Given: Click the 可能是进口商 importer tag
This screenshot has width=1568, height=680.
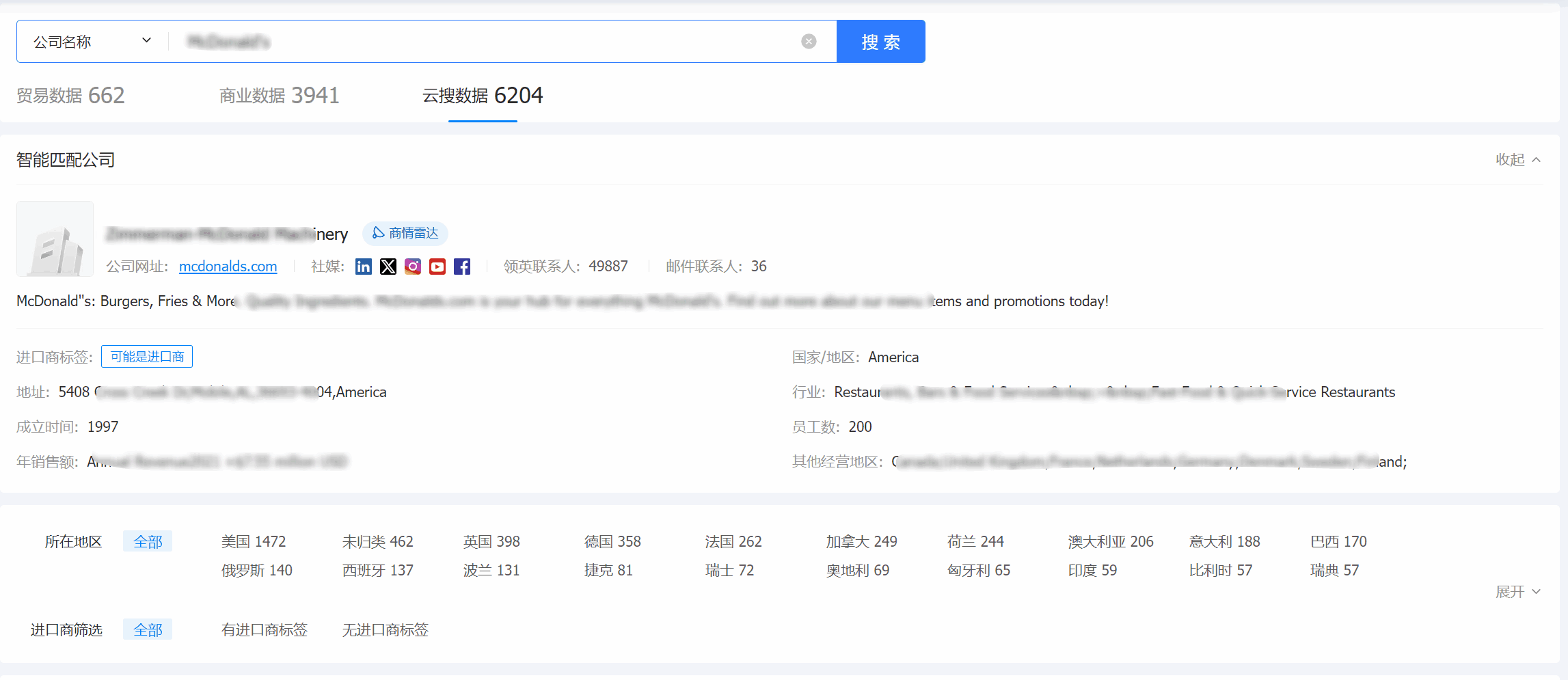Looking at the screenshot, I should [147, 357].
